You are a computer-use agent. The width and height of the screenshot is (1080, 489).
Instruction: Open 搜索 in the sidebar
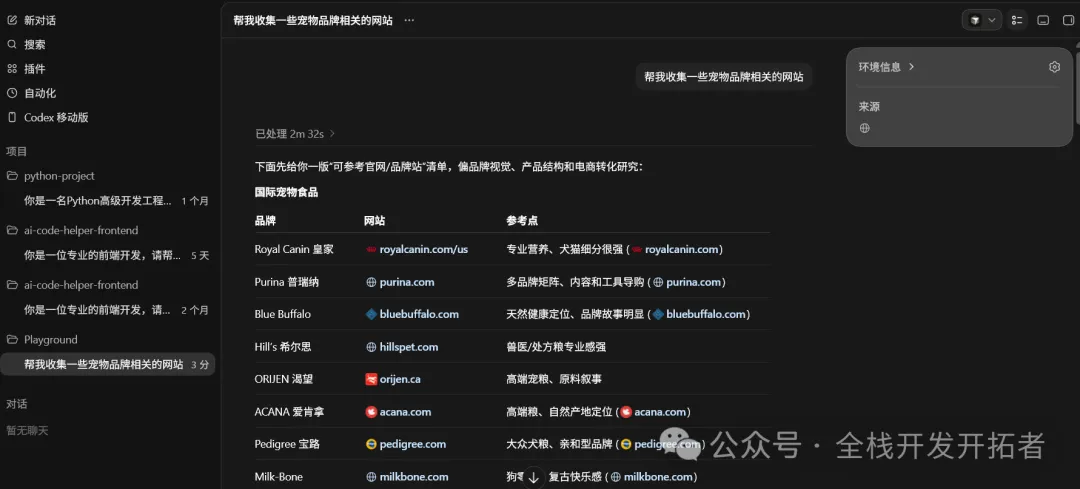point(34,45)
